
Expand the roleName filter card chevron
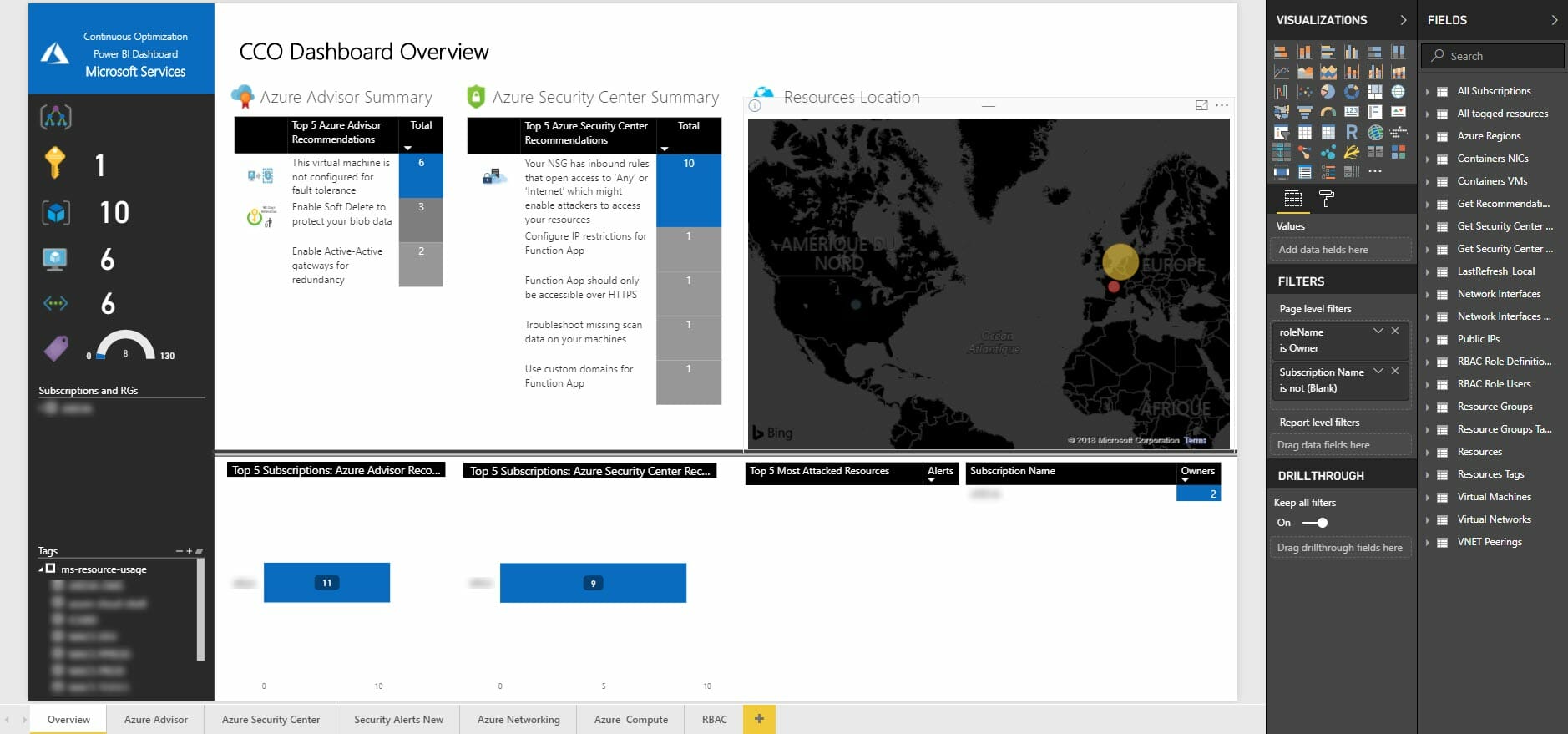point(1378,332)
